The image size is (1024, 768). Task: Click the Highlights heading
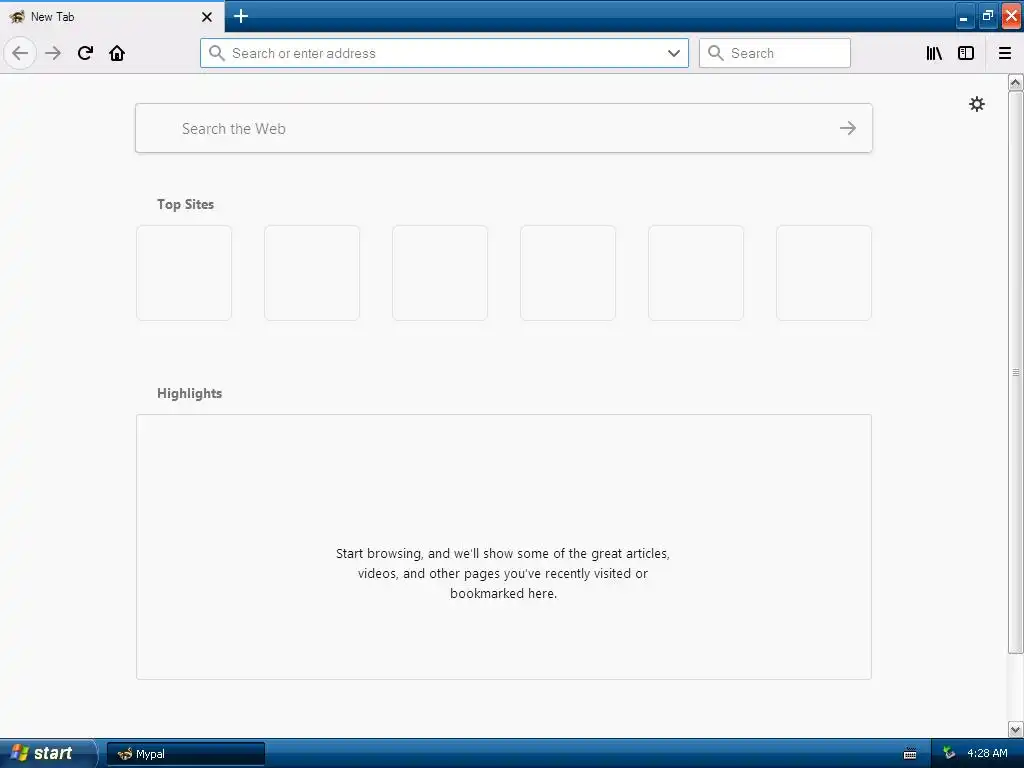tap(189, 393)
